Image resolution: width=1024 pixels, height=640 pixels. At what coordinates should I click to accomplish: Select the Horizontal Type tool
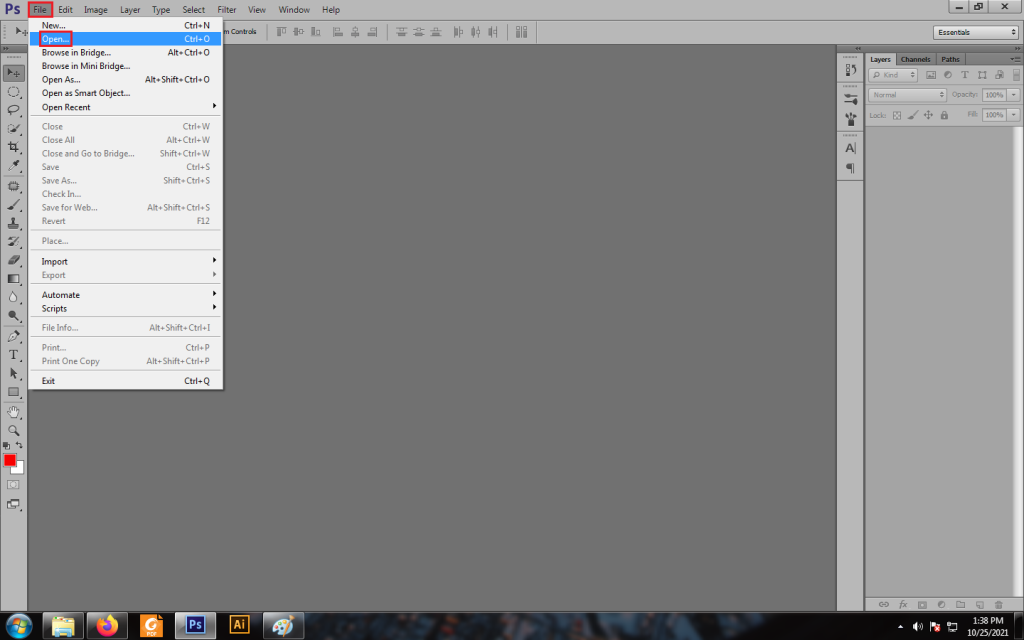tap(14, 355)
